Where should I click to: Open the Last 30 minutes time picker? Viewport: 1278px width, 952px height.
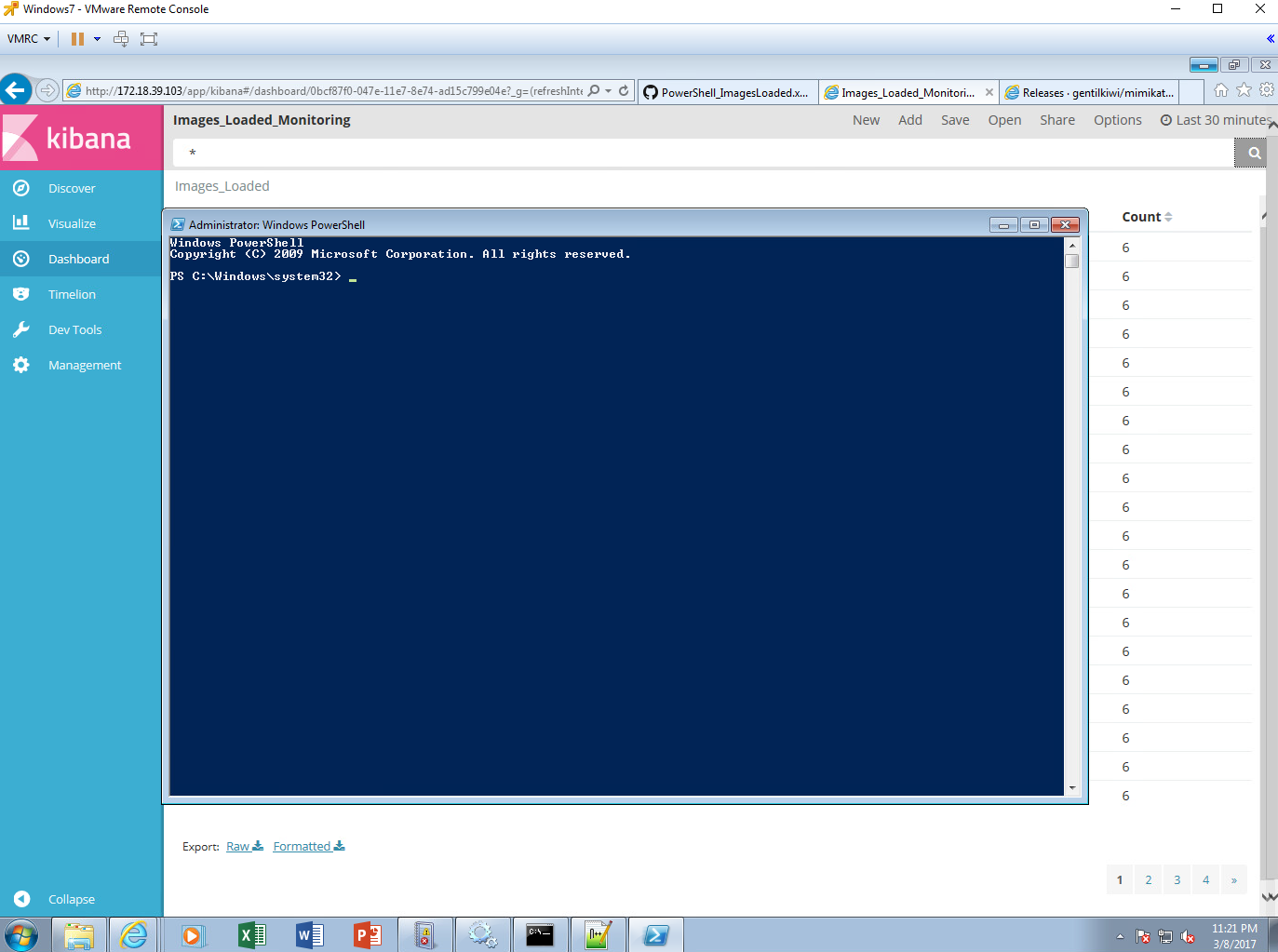(x=1216, y=120)
